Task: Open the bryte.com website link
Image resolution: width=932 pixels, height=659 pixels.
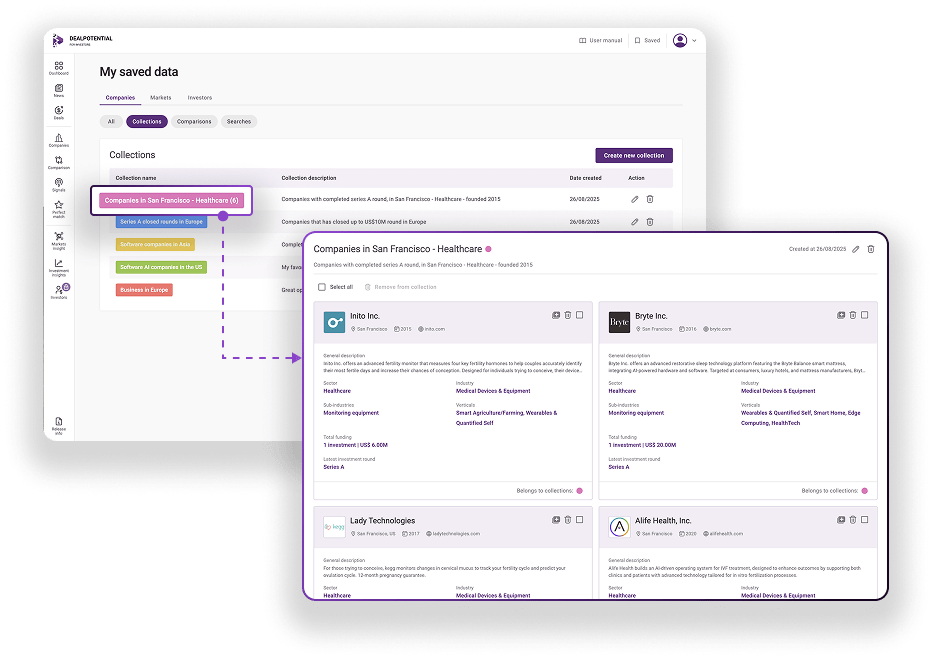Action: tap(717, 329)
